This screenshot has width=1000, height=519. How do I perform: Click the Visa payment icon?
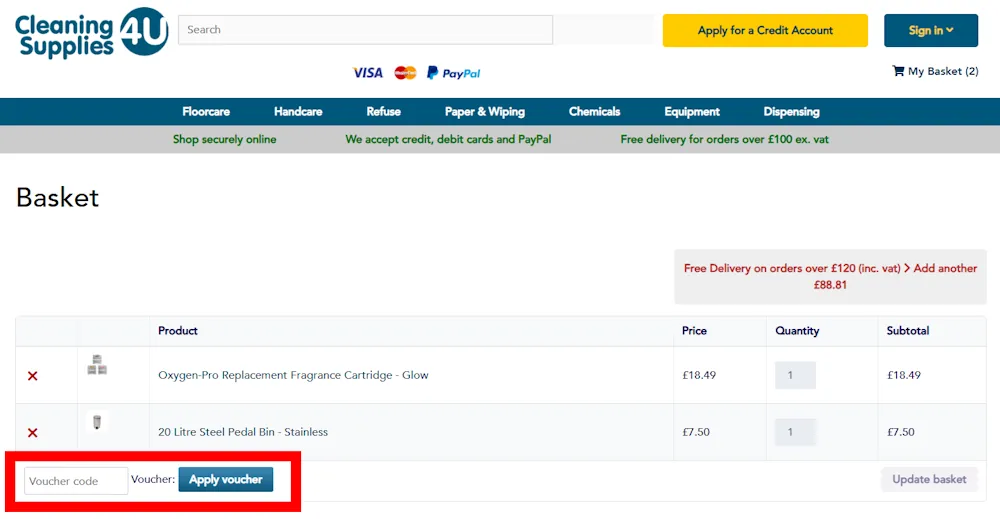(368, 73)
